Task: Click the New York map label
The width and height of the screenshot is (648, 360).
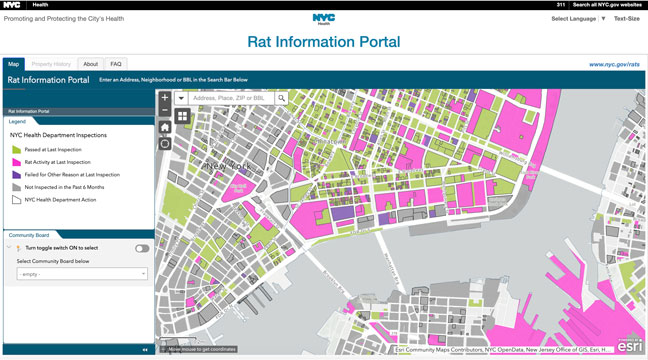Action: coord(229,166)
